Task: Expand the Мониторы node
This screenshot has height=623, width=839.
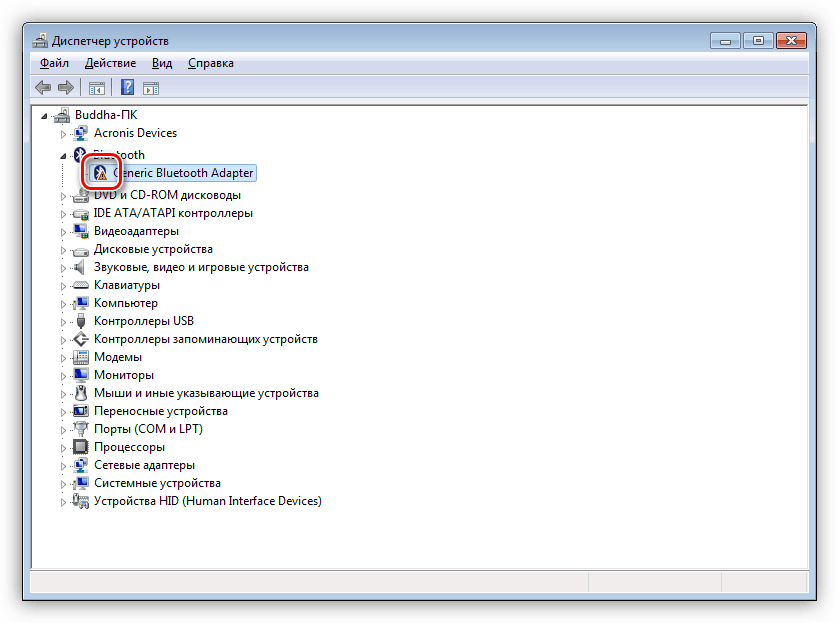Action: pyautogui.click(x=63, y=376)
